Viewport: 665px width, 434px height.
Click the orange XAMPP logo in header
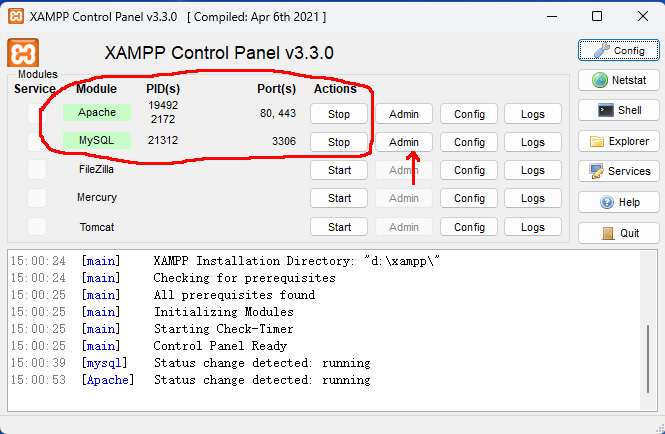pos(23,53)
